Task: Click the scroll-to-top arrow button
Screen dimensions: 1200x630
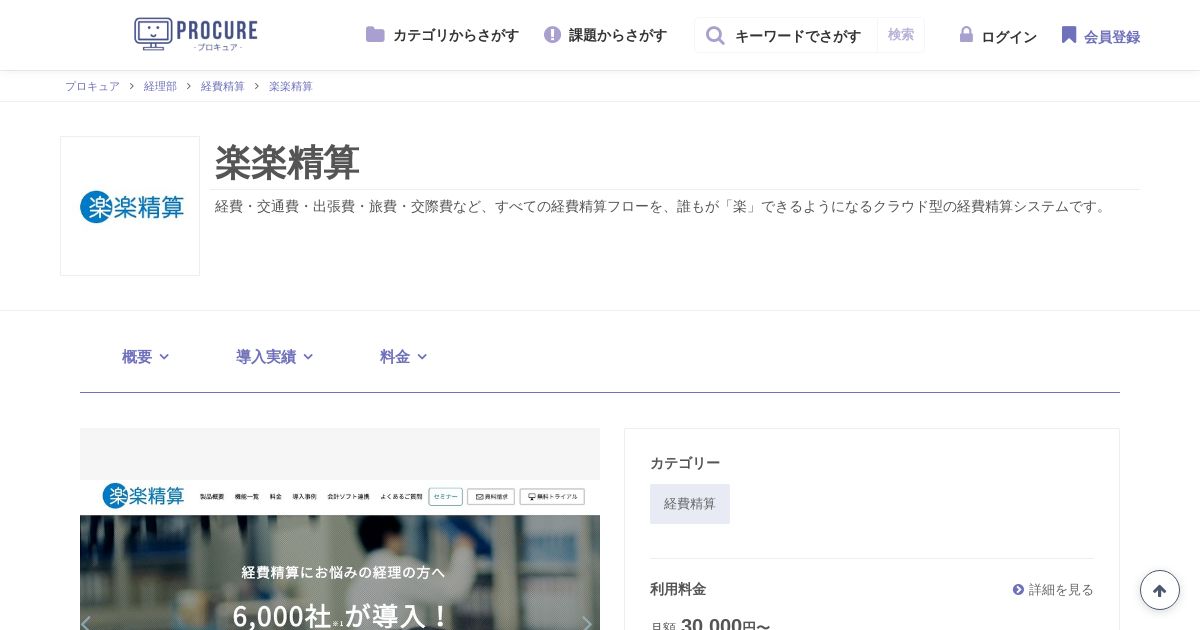Action: click(1160, 590)
